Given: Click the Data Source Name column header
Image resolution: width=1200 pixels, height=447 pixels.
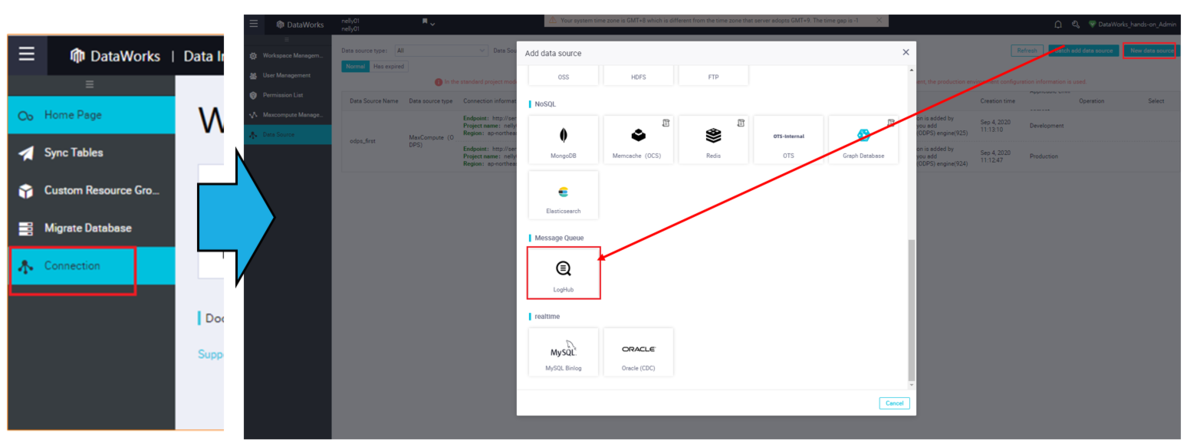Looking at the screenshot, I should (374, 101).
